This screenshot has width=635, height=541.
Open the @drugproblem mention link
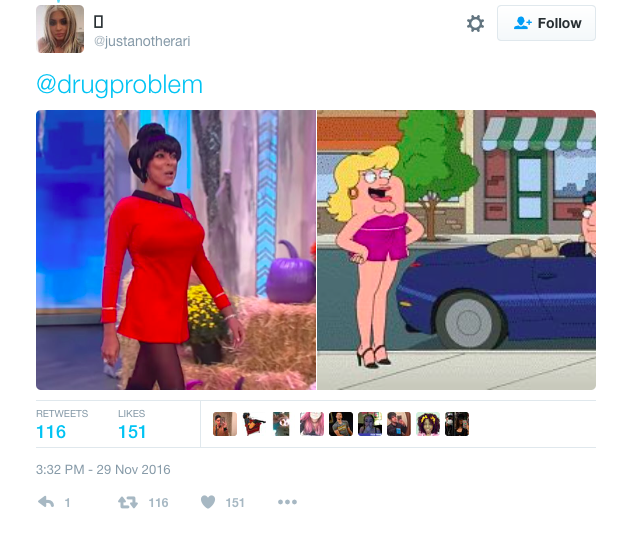[119, 85]
